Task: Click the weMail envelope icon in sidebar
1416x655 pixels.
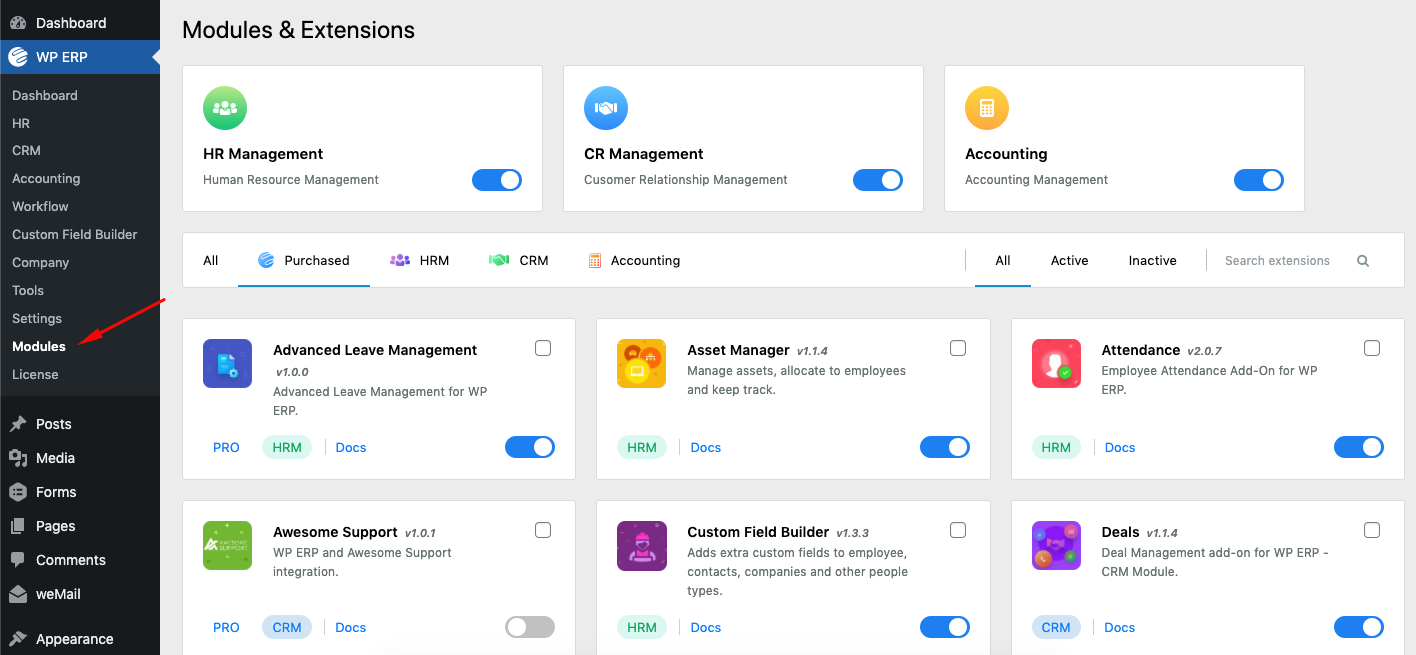Action: click(x=18, y=594)
